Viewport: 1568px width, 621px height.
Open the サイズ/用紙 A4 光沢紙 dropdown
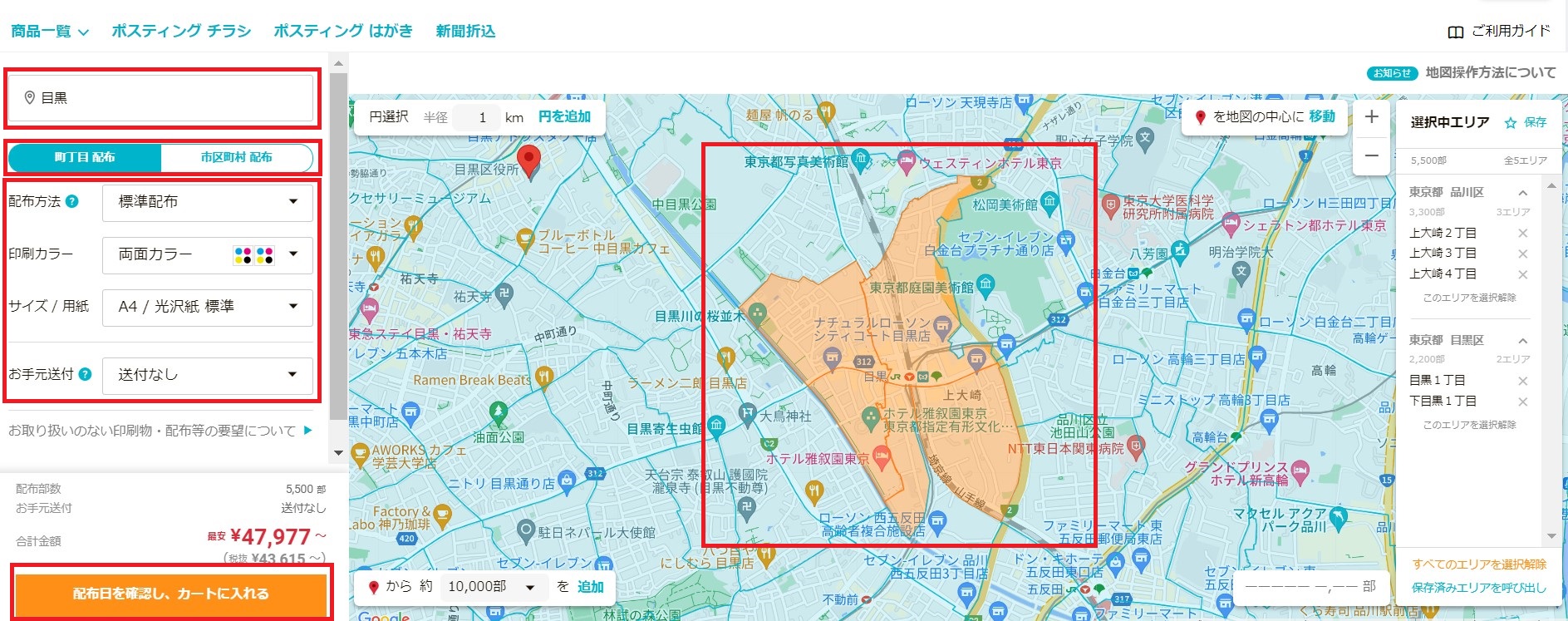tap(208, 307)
